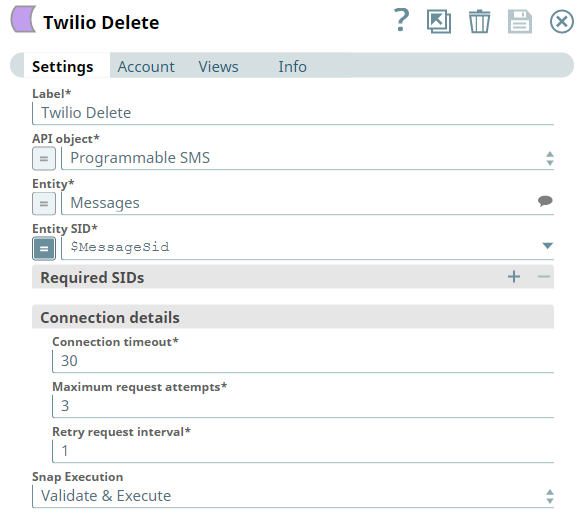This screenshot has height=517, width=582.
Task: Click the Label field containing Twilio Delete
Action: [x=293, y=113]
